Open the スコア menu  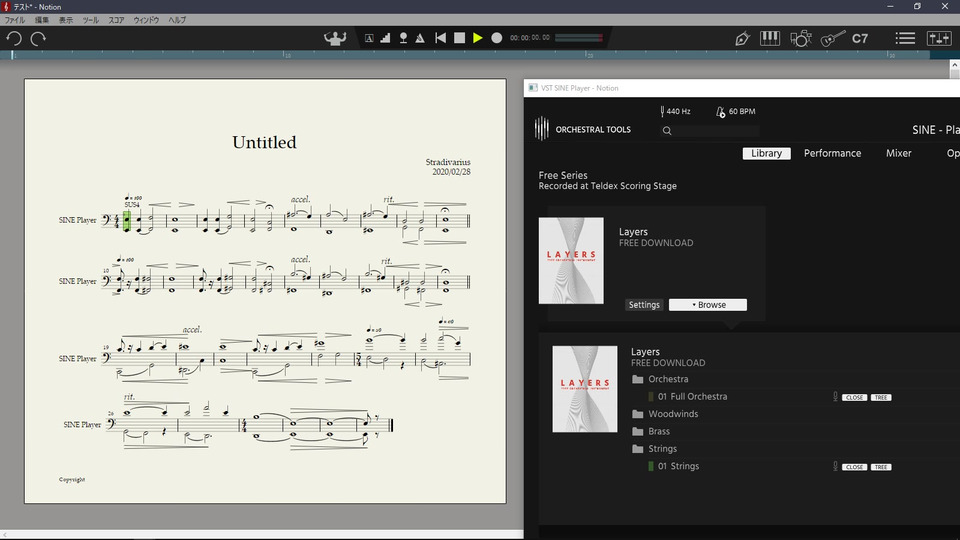(x=117, y=20)
